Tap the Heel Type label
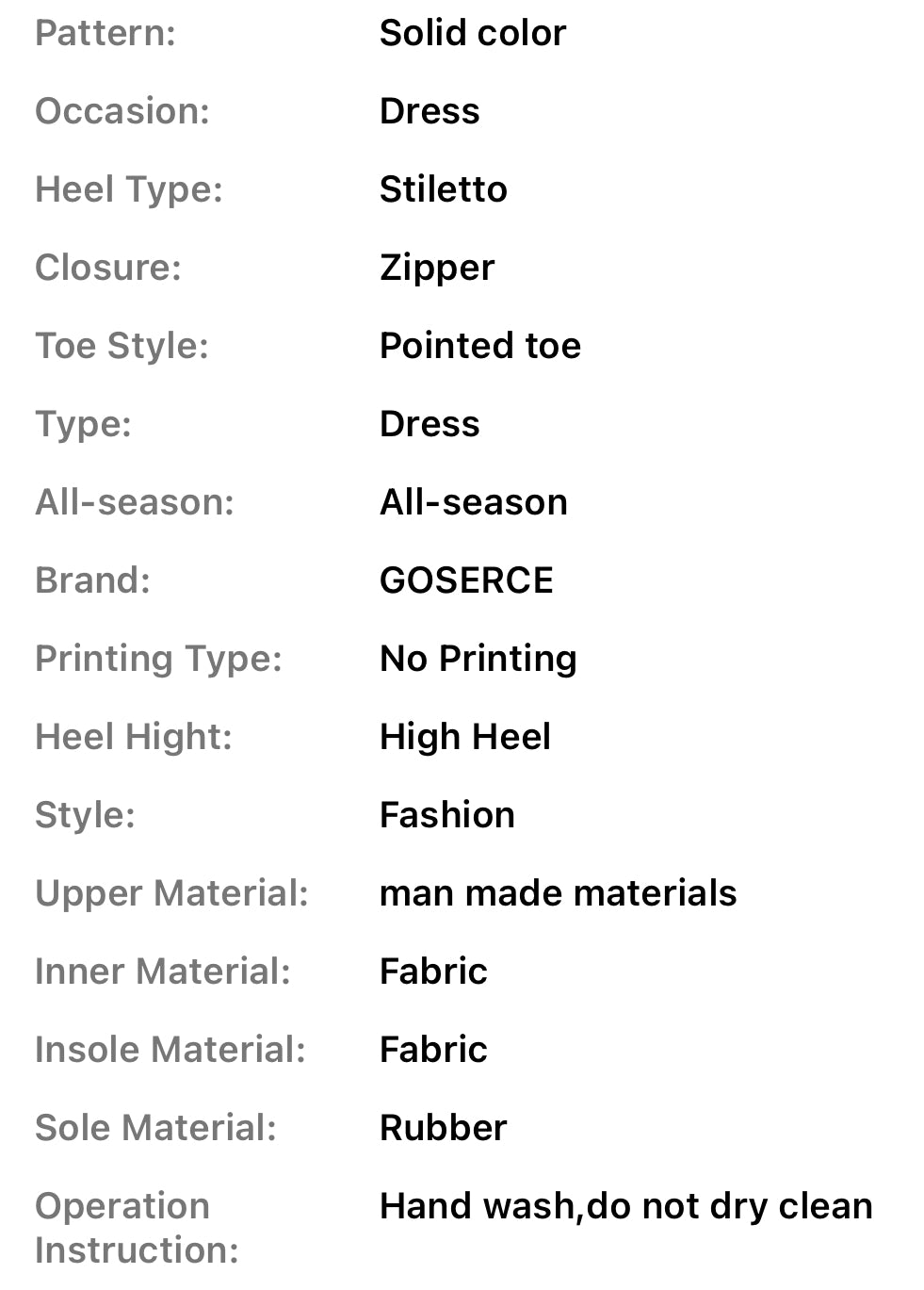The image size is (924, 1290). tap(129, 189)
